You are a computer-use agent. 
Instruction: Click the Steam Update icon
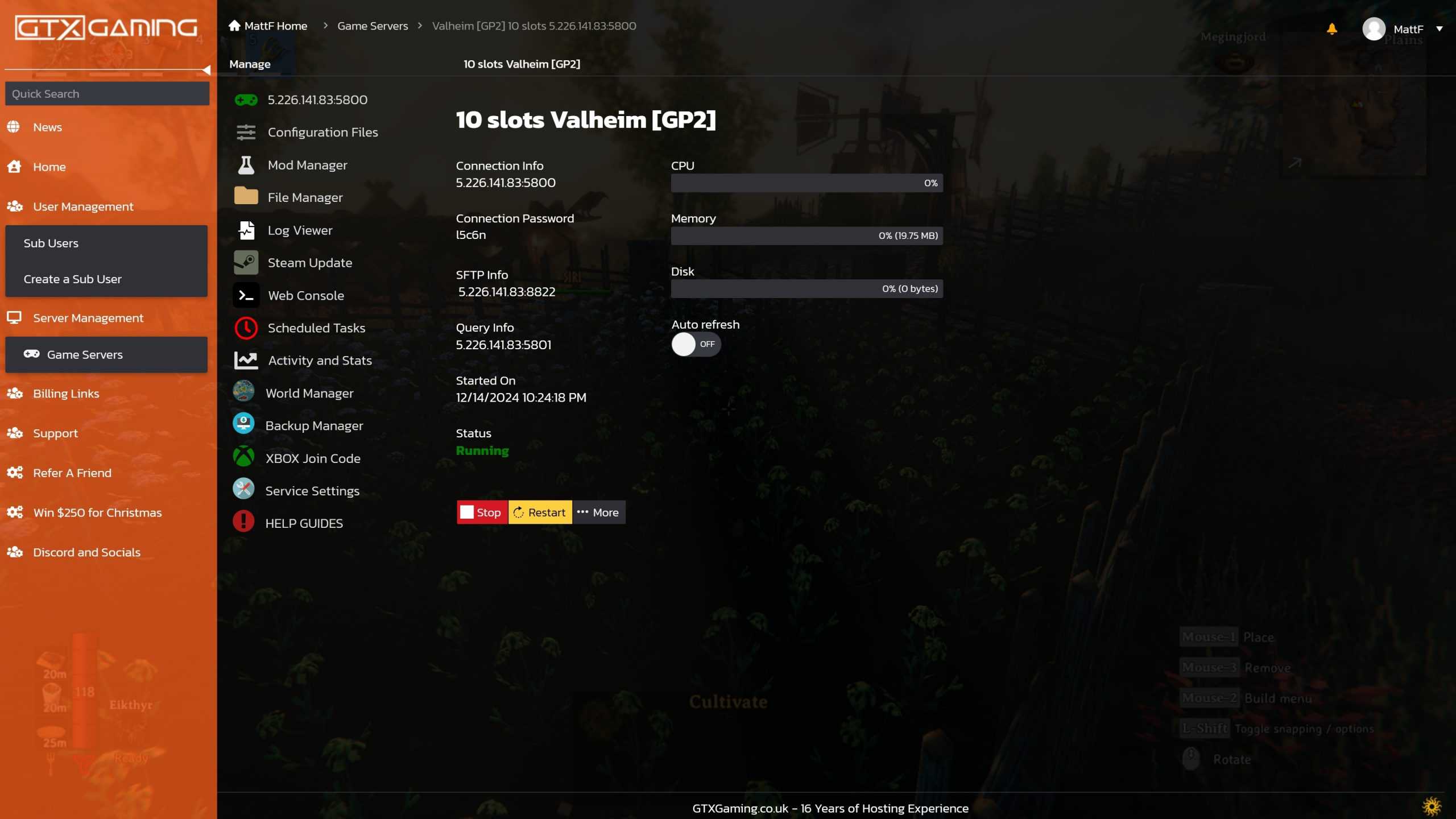[246, 263]
